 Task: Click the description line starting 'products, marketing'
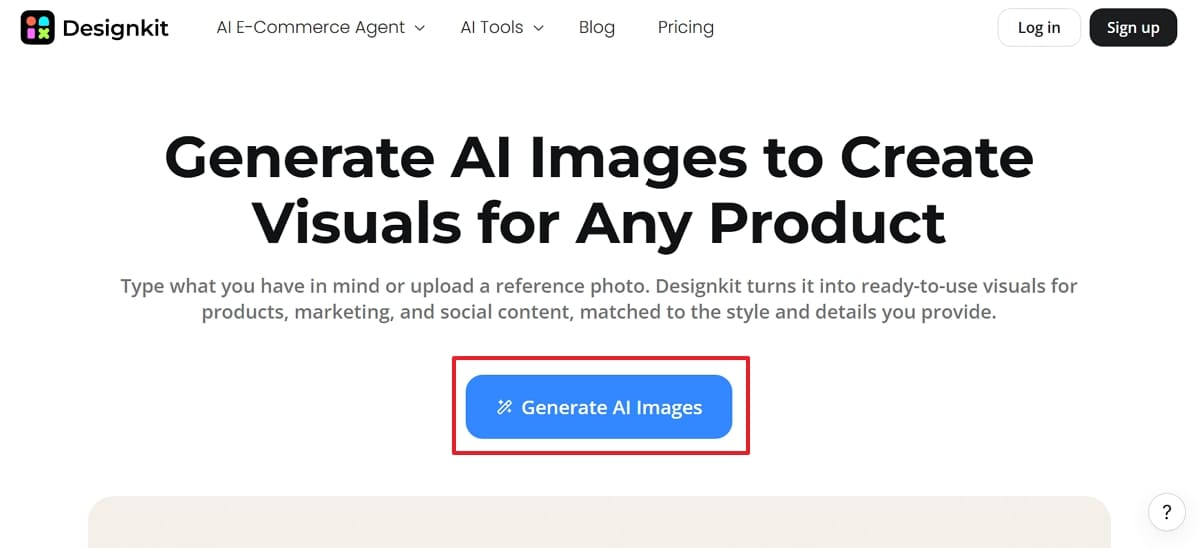click(x=599, y=312)
